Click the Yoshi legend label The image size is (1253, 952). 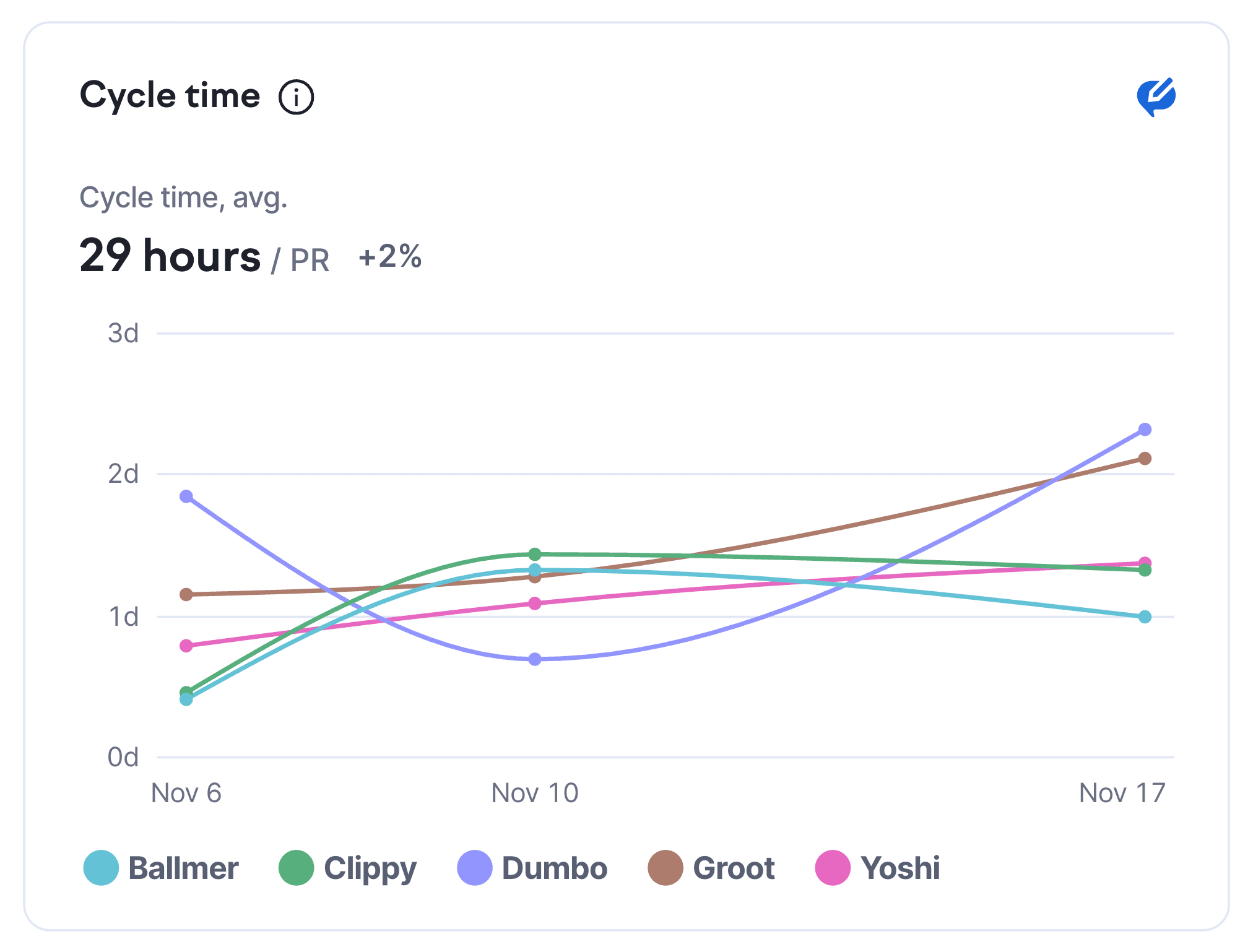pos(900,868)
